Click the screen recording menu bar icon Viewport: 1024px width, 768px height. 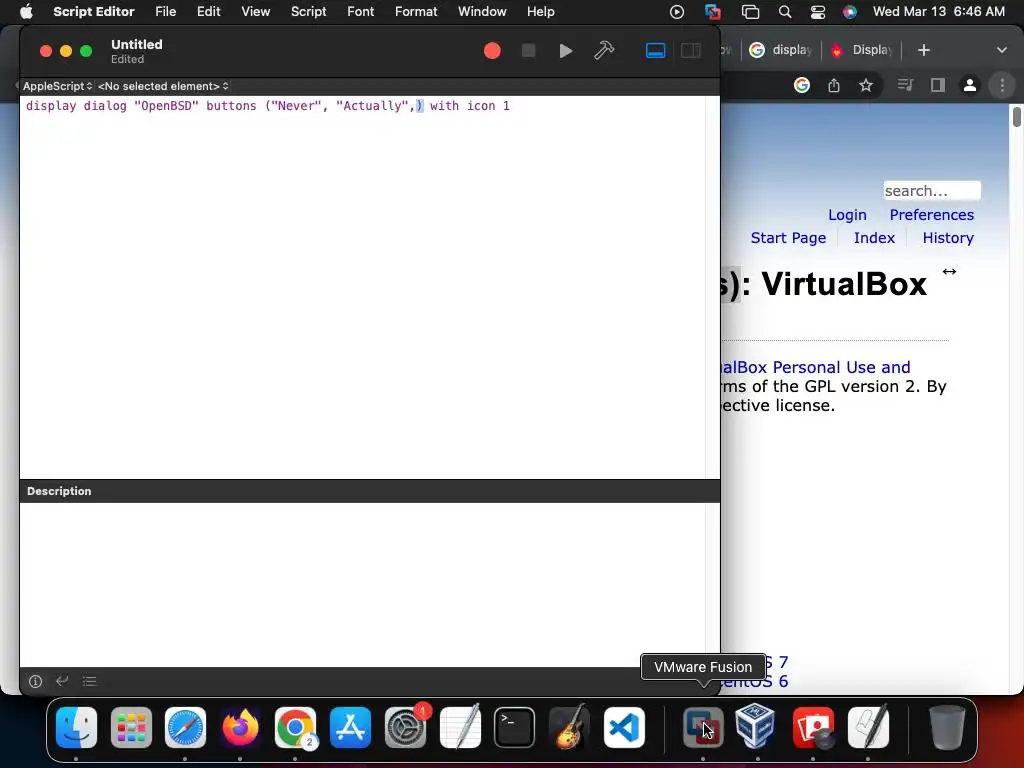(677, 12)
